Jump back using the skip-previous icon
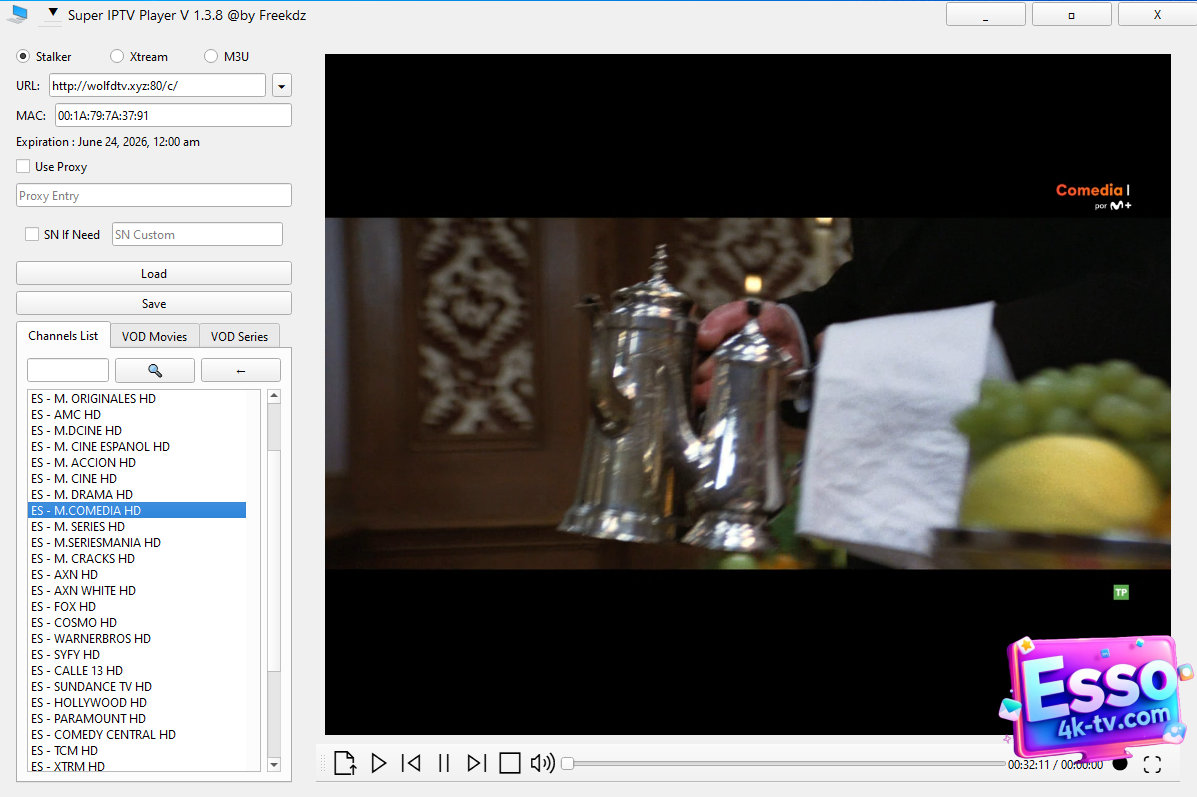 tap(410, 763)
